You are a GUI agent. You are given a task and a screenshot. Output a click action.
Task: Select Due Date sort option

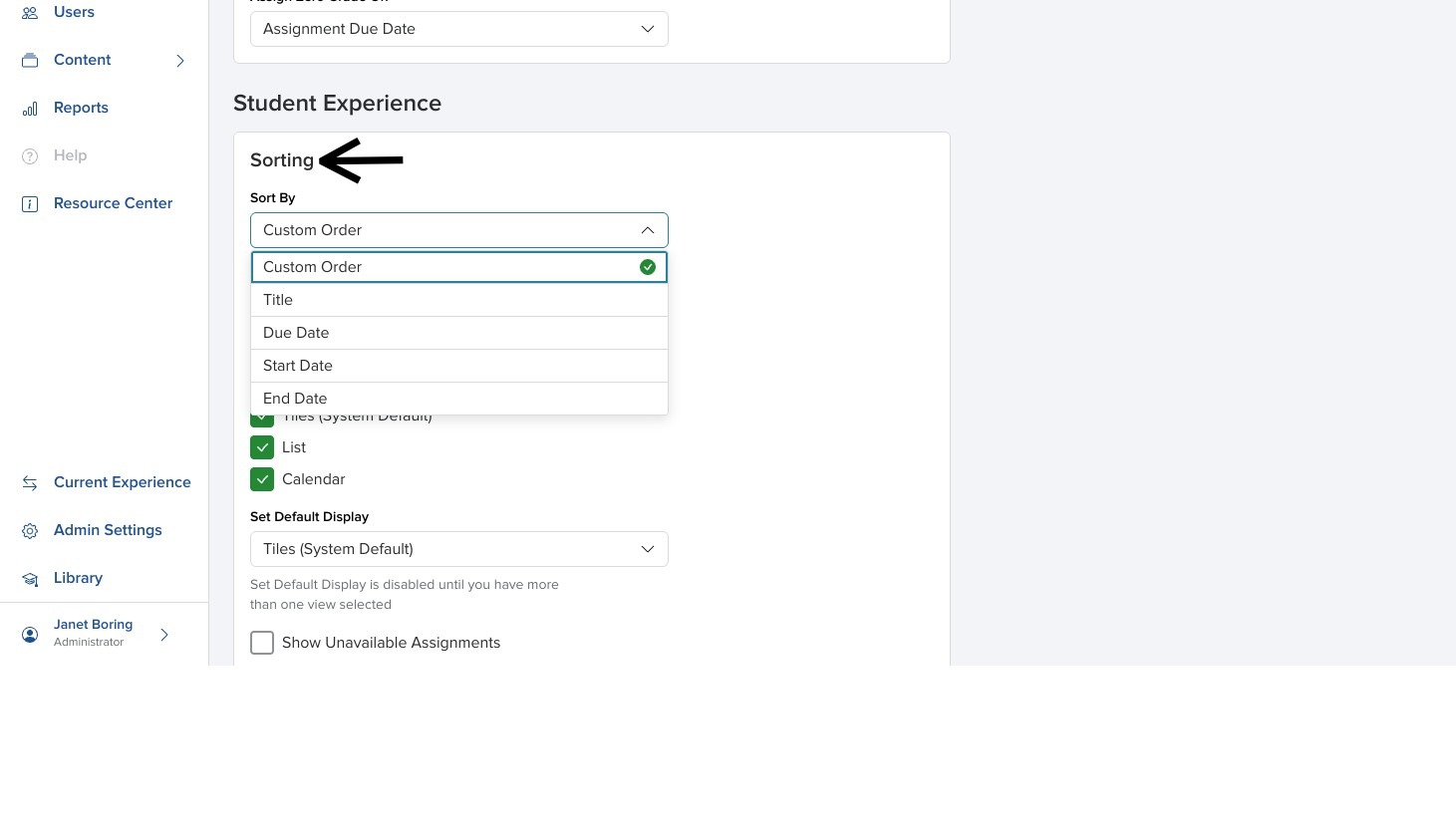[459, 333]
